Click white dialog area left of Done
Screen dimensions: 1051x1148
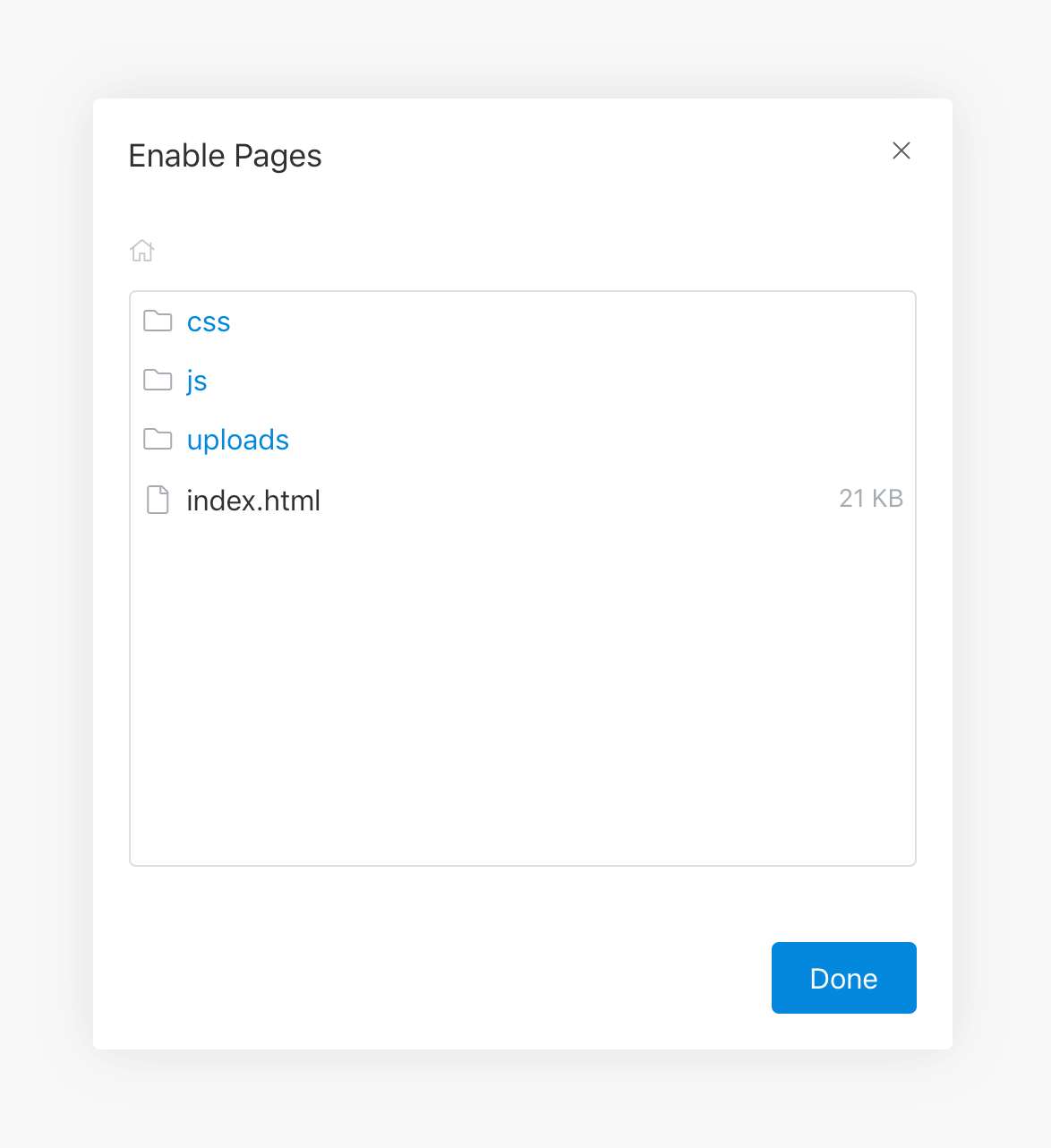coord(448,978)
